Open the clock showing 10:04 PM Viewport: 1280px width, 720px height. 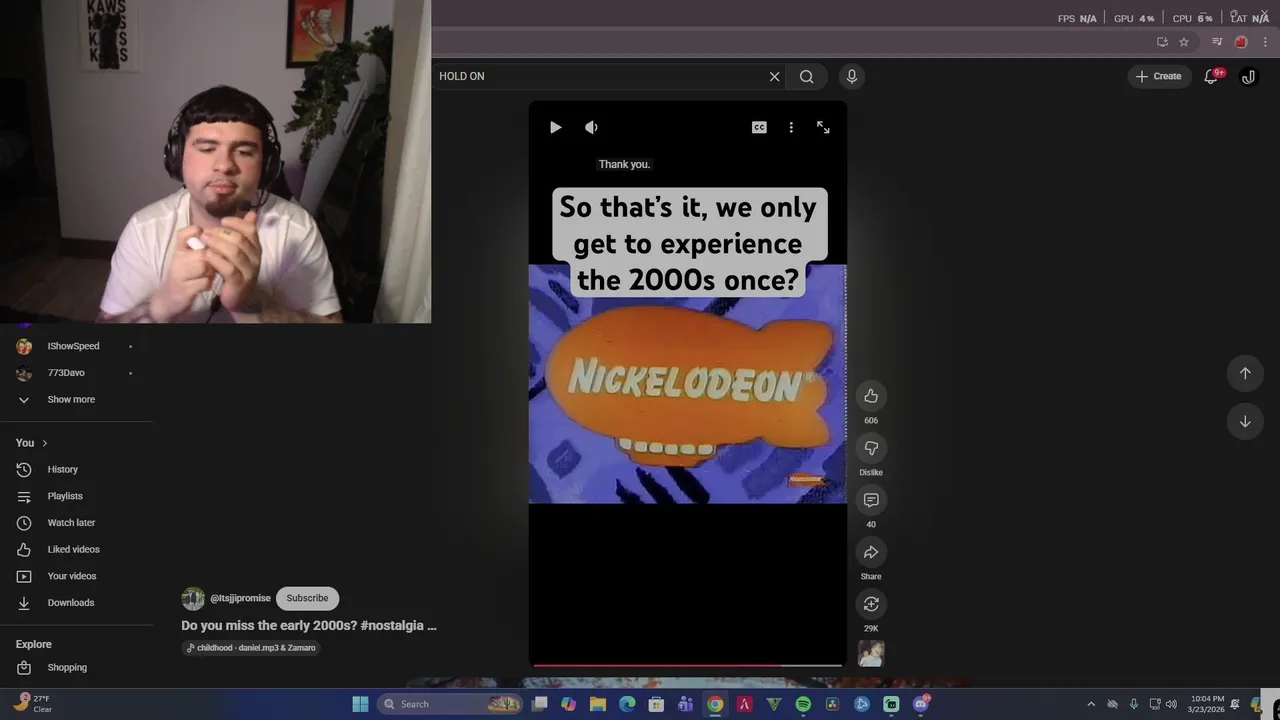pos(1207,704)
